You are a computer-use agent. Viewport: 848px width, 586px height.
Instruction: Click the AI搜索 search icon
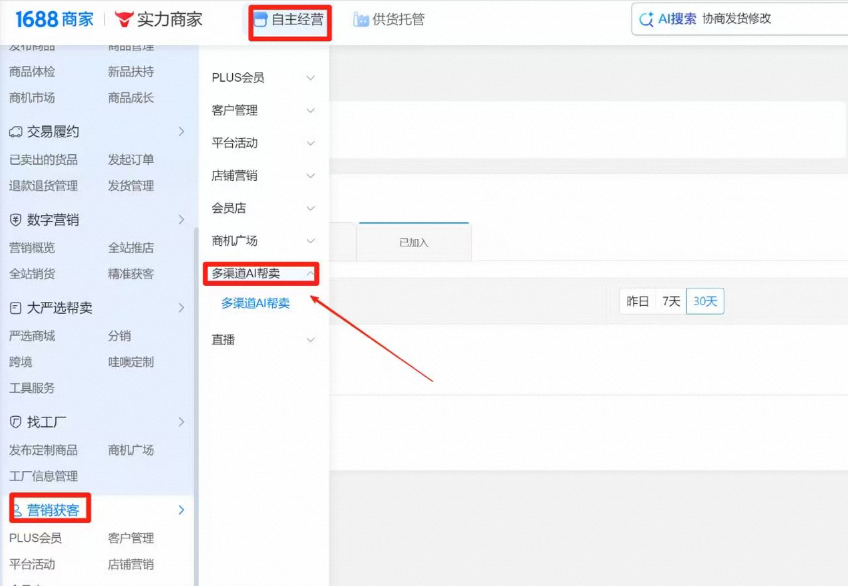coord(647,19)
